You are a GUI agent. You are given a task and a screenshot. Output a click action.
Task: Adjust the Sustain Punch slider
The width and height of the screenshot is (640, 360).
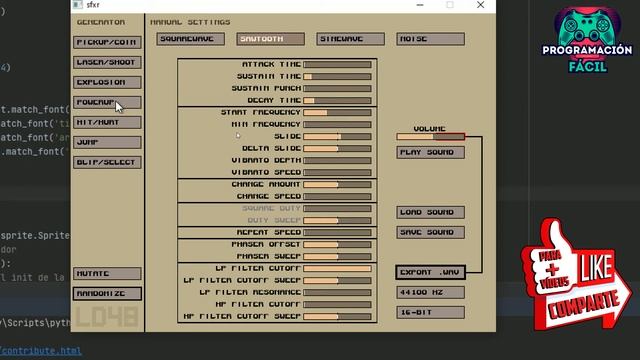click(338, 88)
